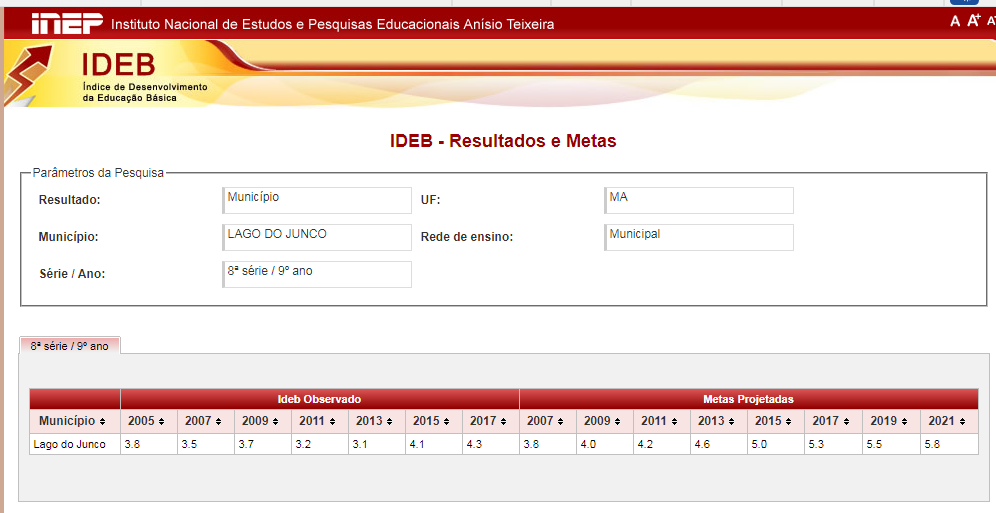Click the 2015 projected goal 5.0

(776, 444)
